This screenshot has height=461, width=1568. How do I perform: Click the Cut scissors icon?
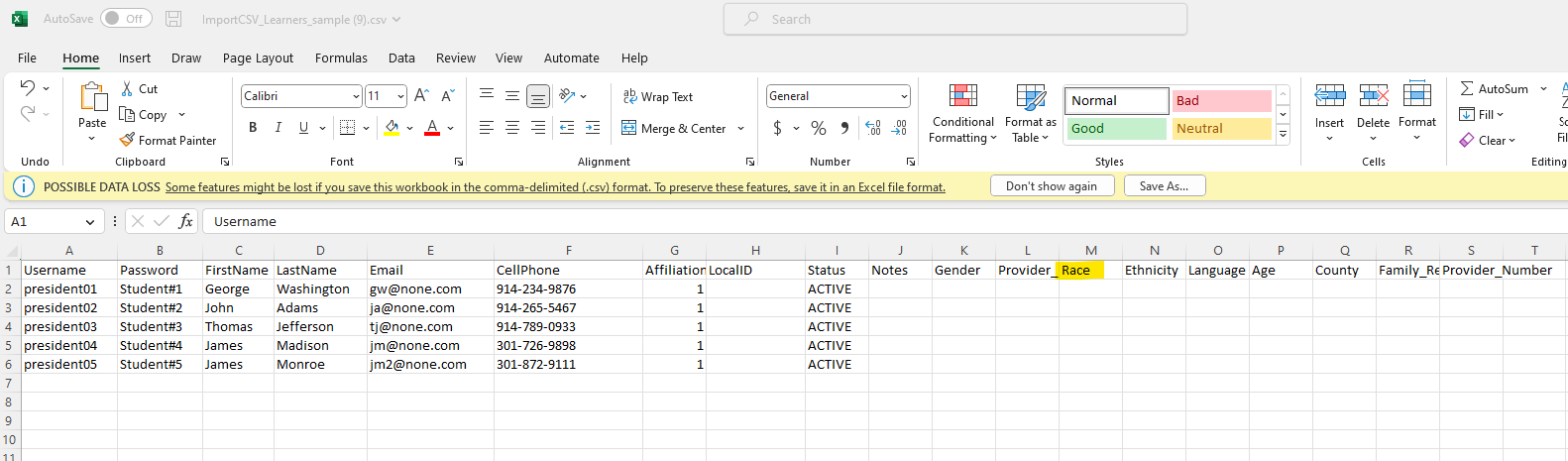point(127,89)
